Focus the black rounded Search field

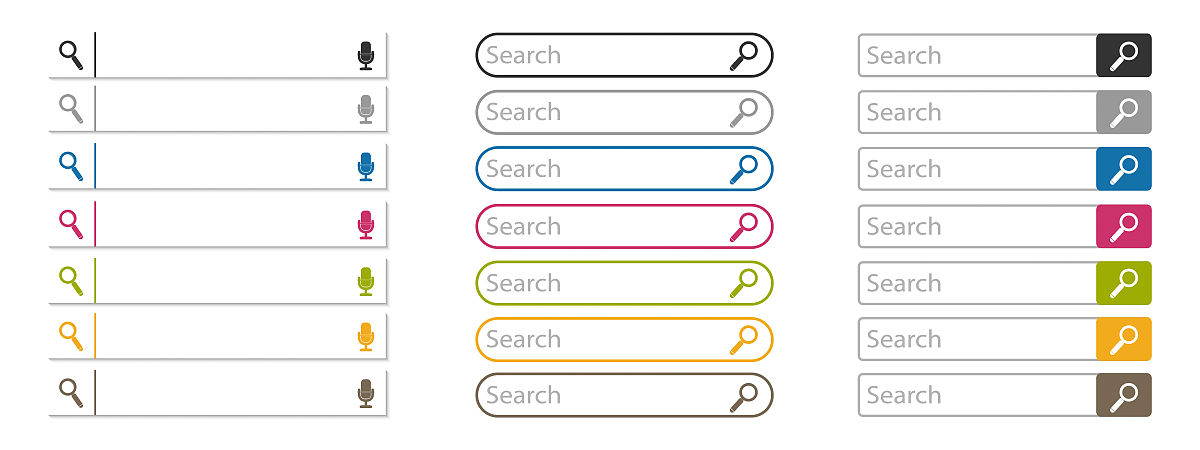[x=624, y=55]
